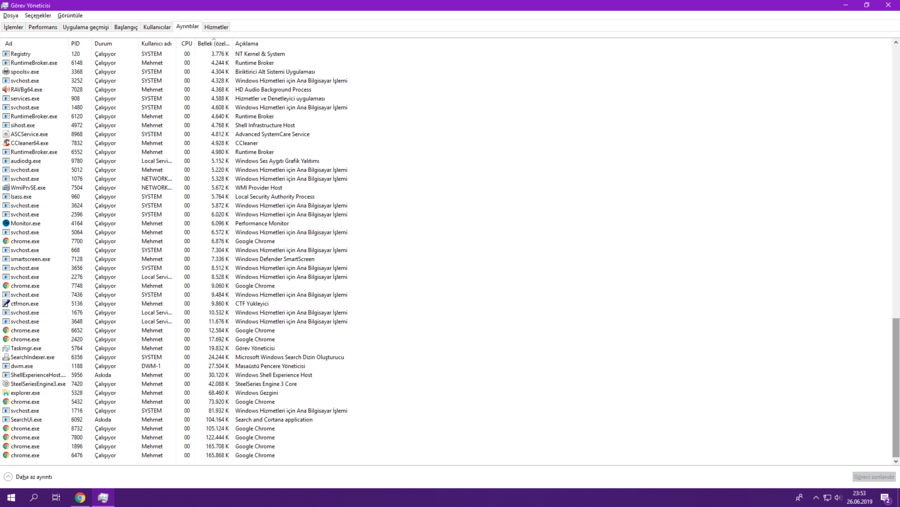Click the Taskmgr.exe icon

pos(6,348)
